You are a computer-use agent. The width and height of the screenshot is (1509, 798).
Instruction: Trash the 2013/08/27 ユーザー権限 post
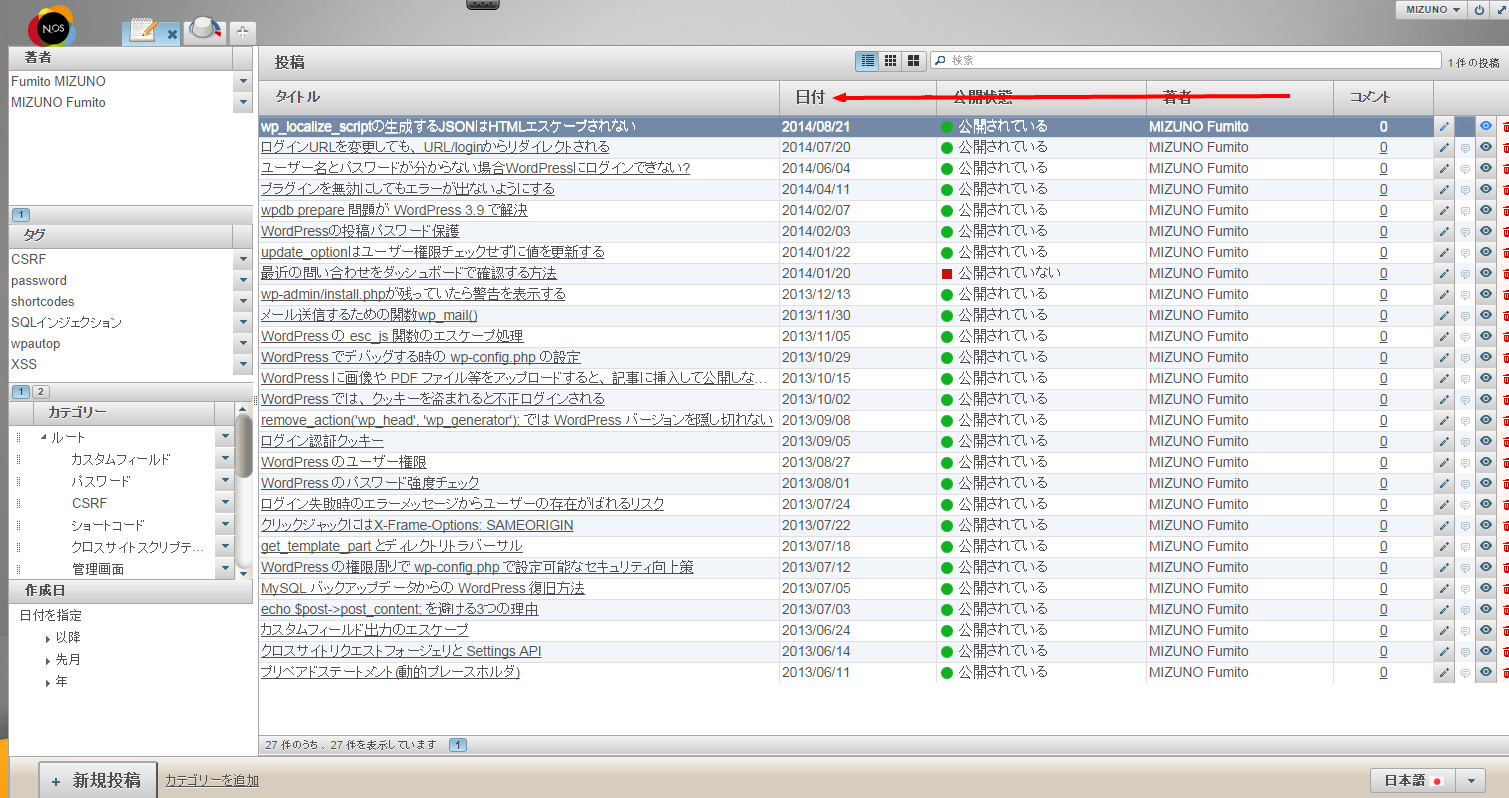point(1506,462)
